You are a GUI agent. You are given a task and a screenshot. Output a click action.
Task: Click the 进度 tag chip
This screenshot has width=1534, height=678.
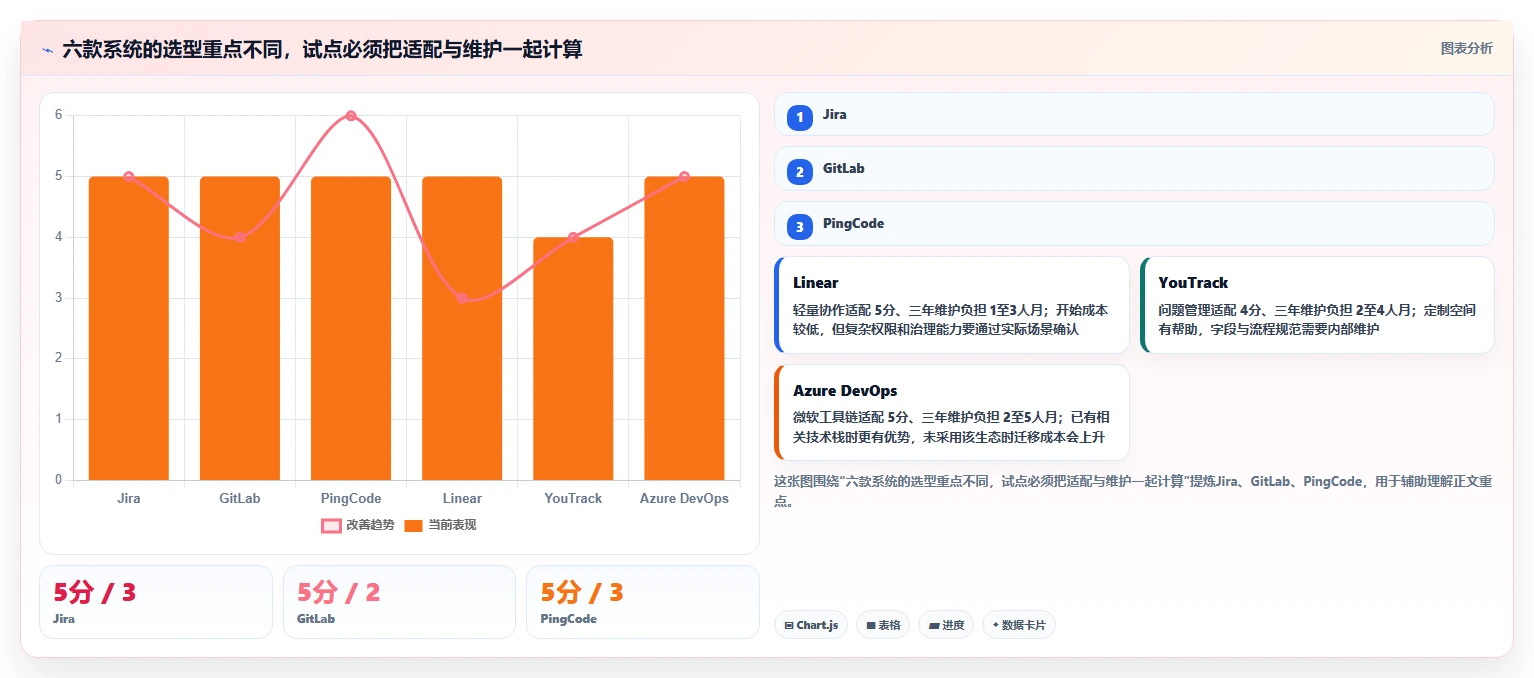[x=946, y=625]
